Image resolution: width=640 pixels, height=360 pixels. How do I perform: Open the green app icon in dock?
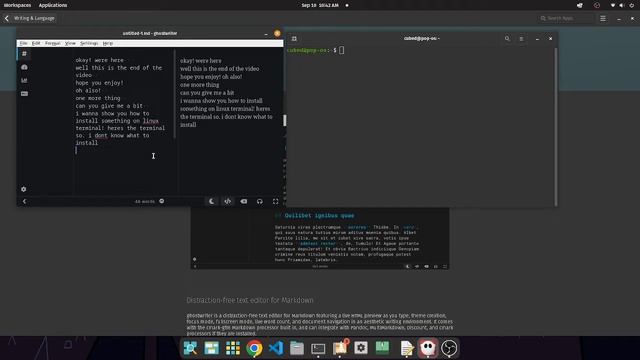tap(382, 347)
